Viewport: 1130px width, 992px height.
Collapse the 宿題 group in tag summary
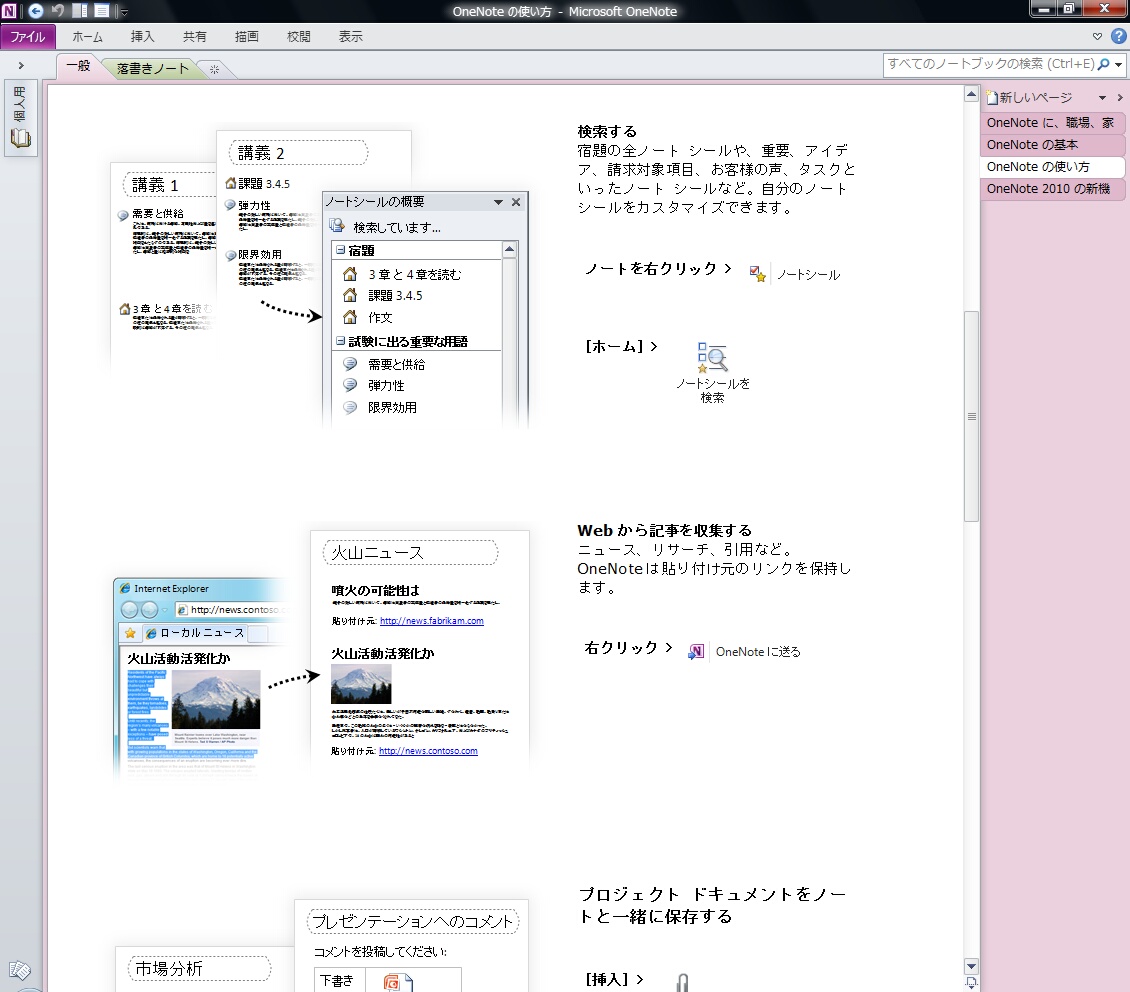(340, 250)
